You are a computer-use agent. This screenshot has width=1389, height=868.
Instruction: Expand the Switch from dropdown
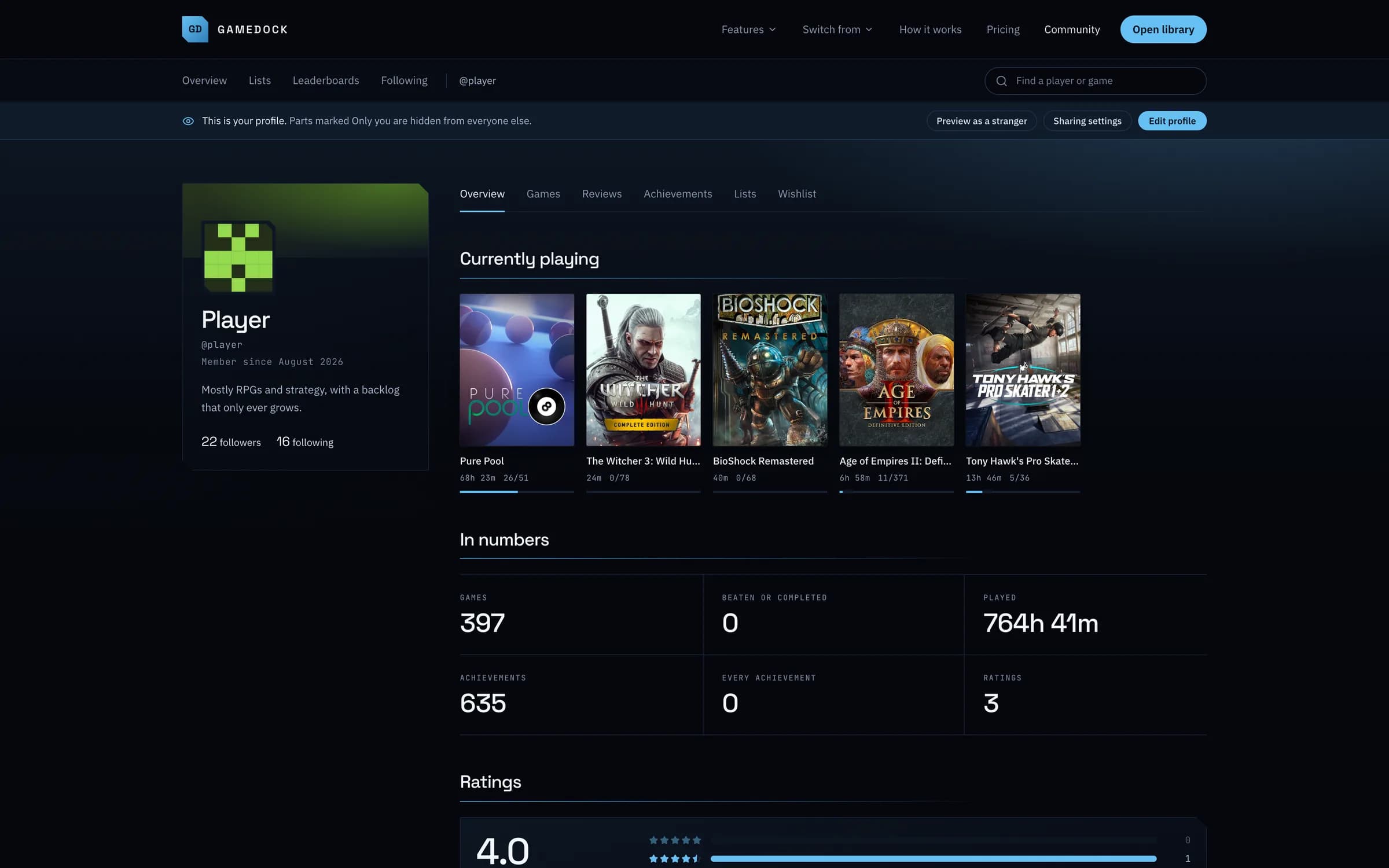[837, 30]
